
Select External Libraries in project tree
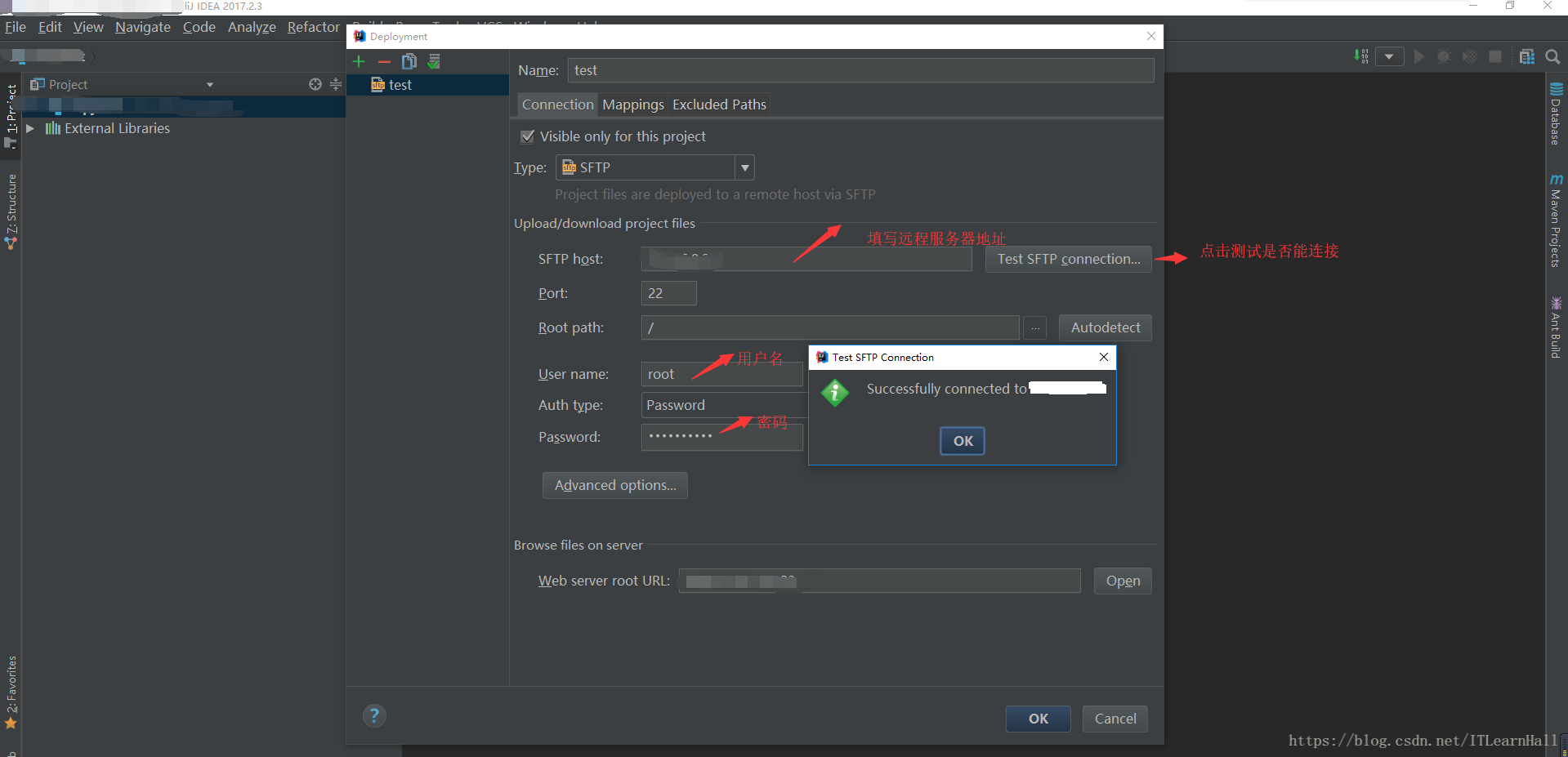117,128
